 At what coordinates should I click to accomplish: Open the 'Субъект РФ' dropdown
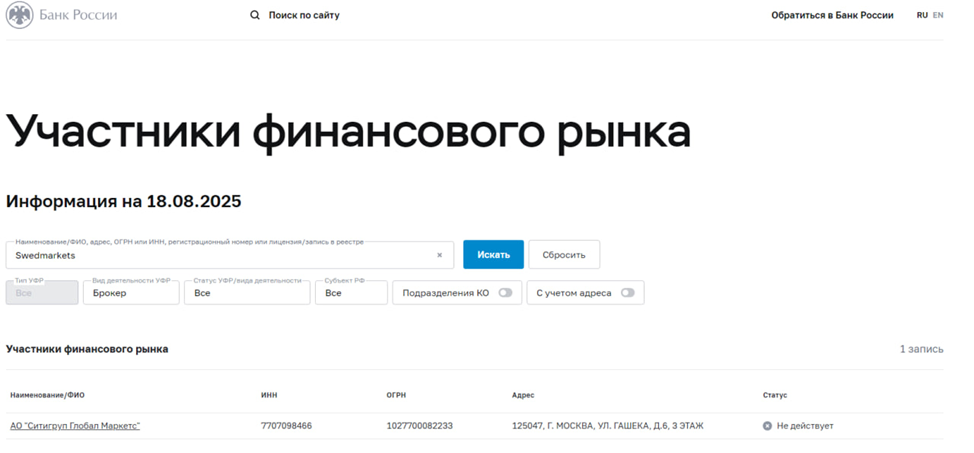coord(352,293)
